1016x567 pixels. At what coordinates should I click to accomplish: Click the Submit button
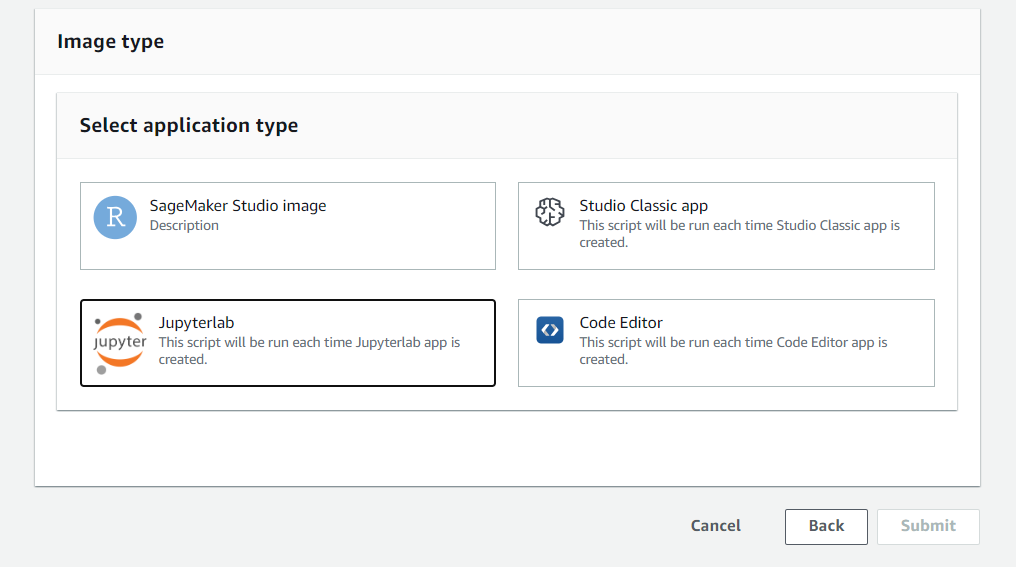coord(928,526)
